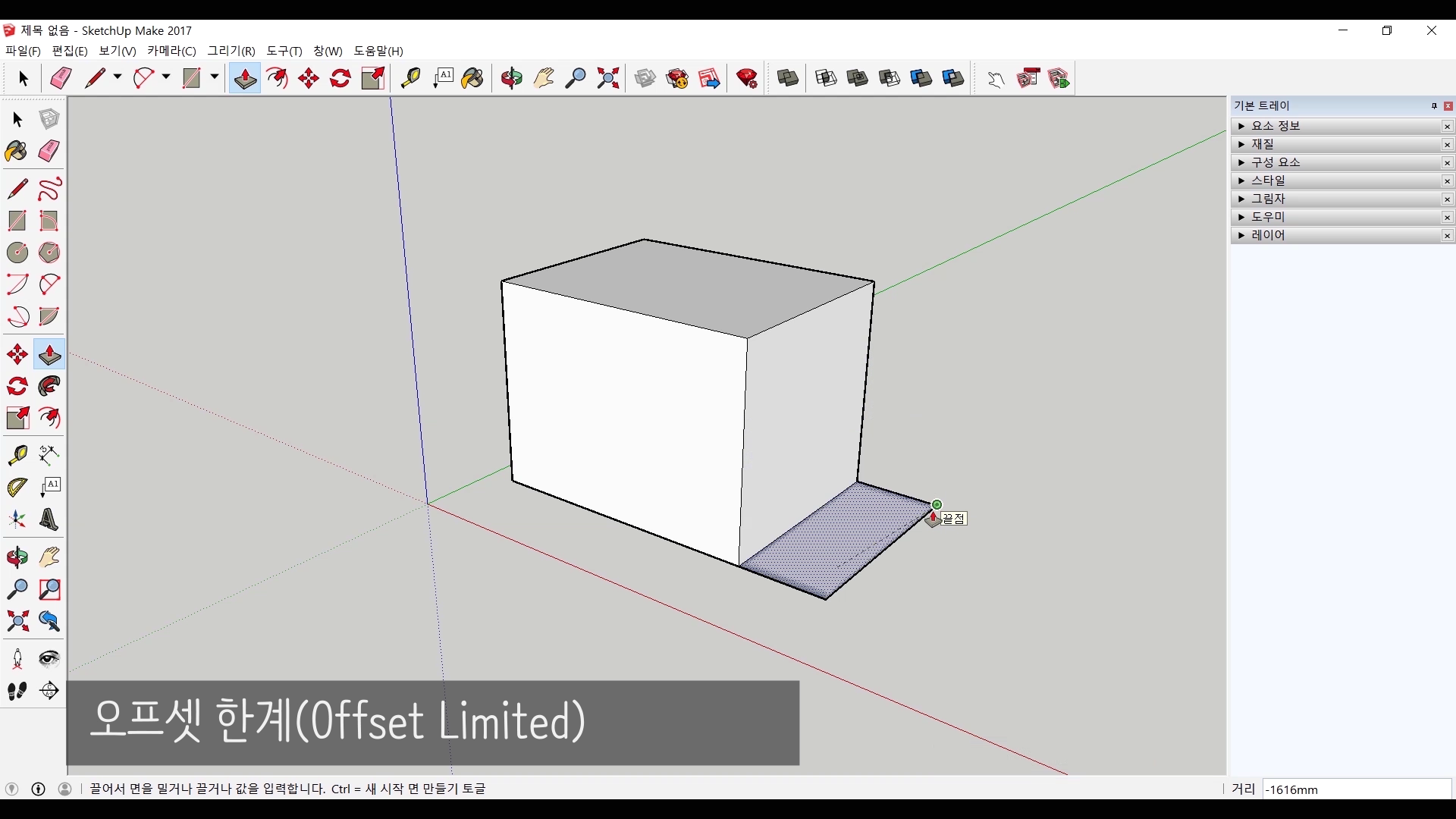Screen dimensions: 1456x819
Task: Select the Paint Bucket tool in left toolbar
Action: pos(17,151)
